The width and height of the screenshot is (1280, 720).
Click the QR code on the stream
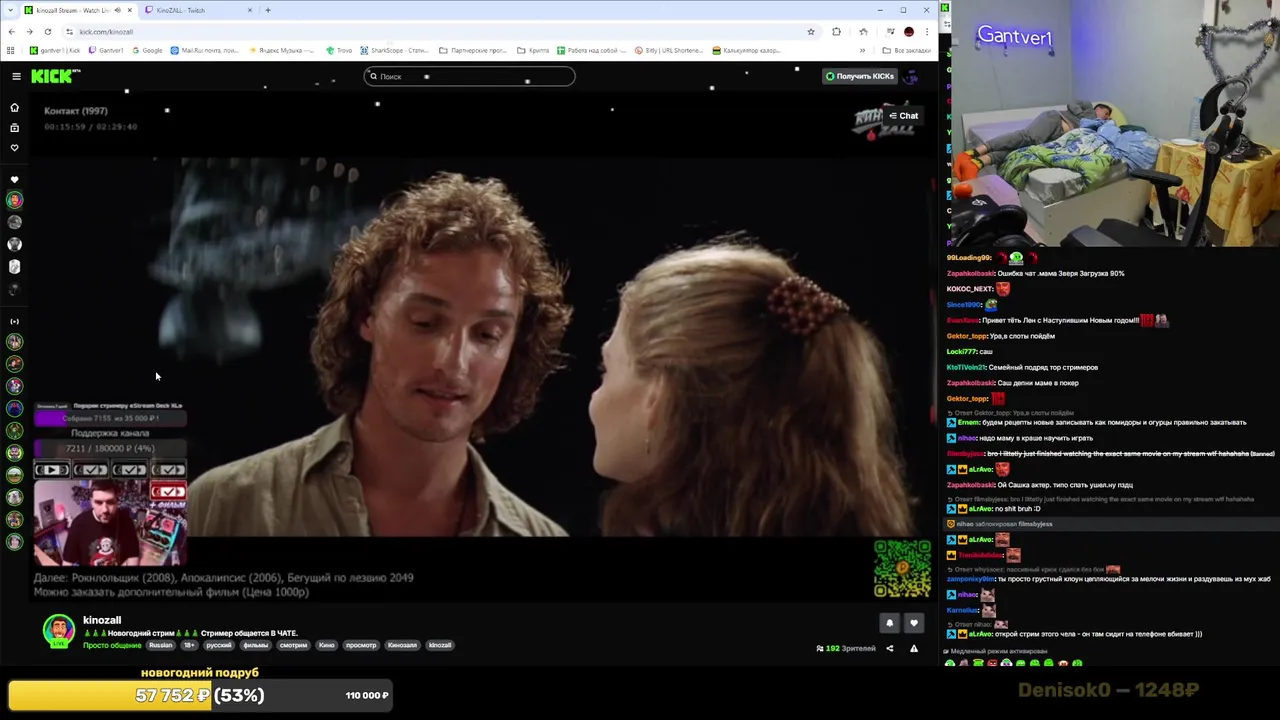902,569
